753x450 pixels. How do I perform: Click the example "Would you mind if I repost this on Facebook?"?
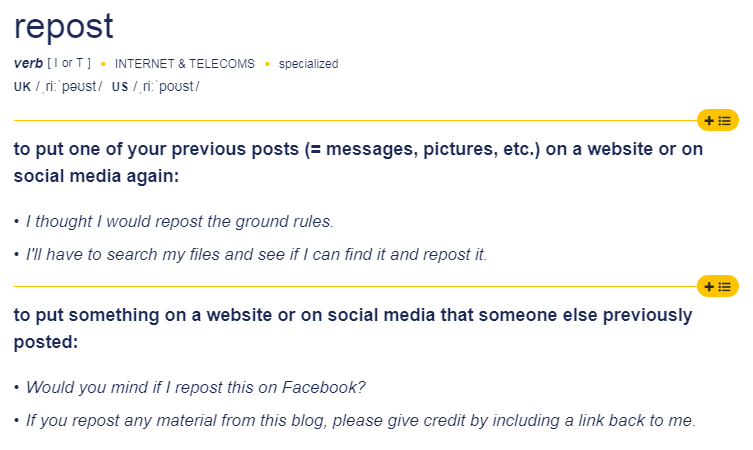pos(195,387)
